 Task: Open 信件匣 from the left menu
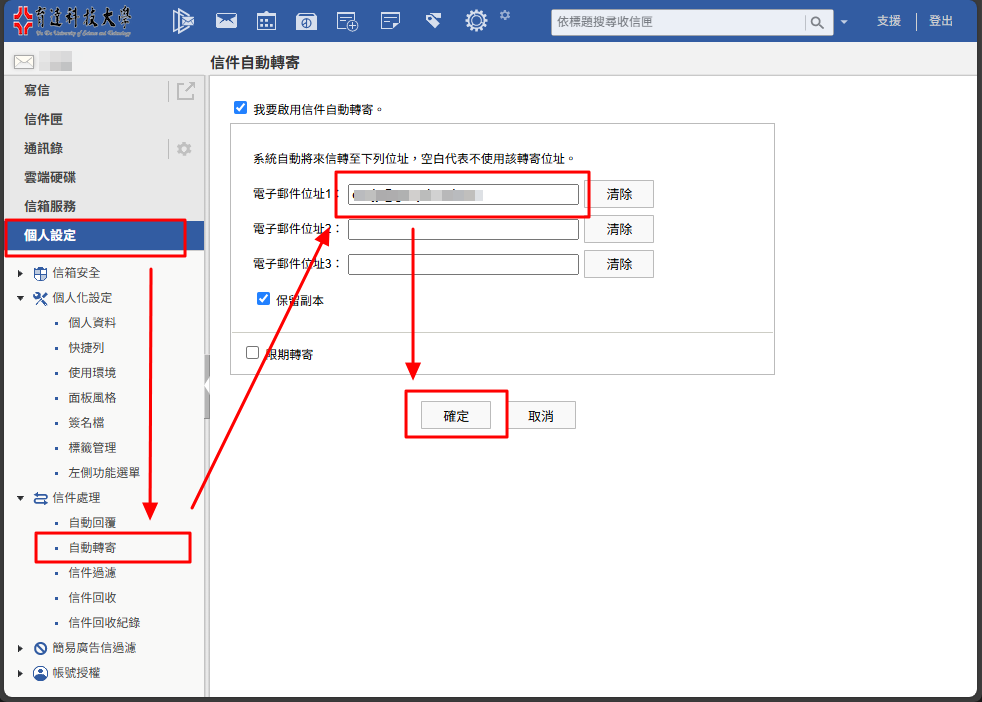point(44,120)
